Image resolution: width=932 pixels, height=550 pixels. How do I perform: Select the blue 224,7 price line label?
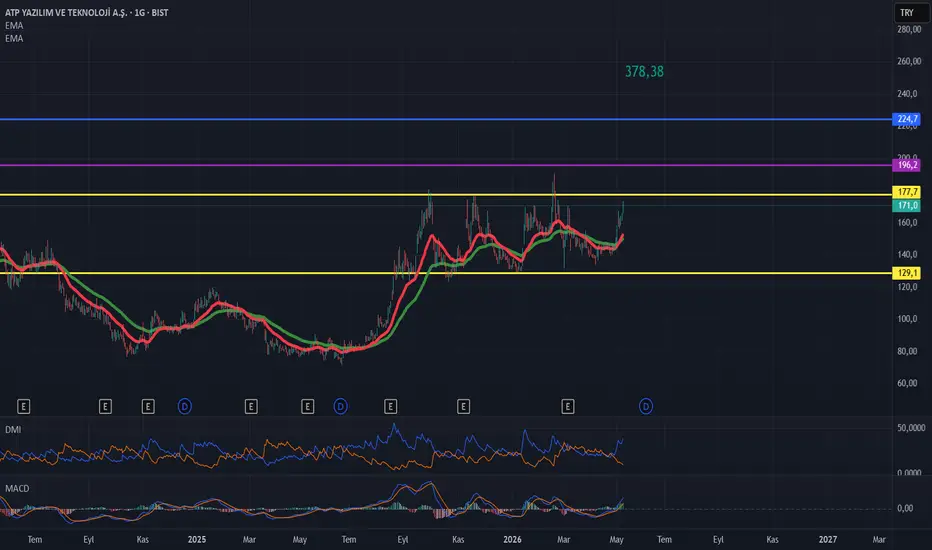coord(907,119)
